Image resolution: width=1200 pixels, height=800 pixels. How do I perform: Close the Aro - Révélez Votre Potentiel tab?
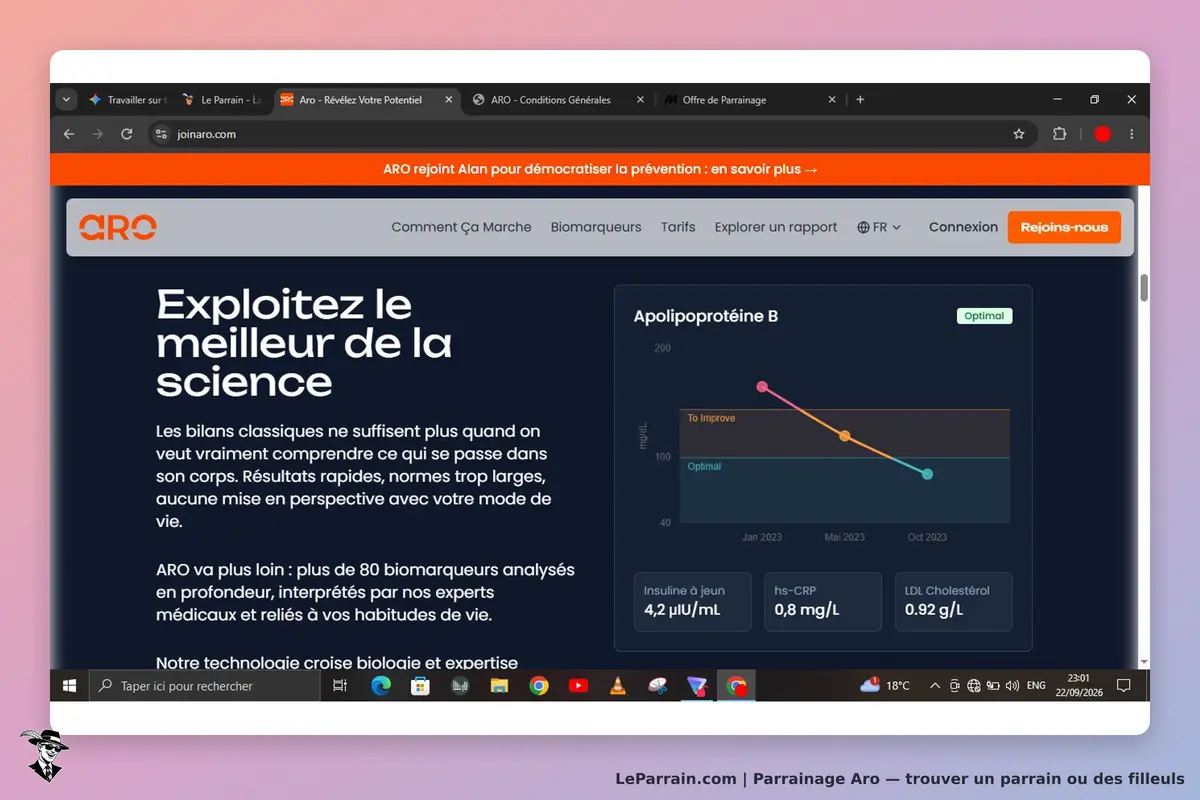[449, 100]
